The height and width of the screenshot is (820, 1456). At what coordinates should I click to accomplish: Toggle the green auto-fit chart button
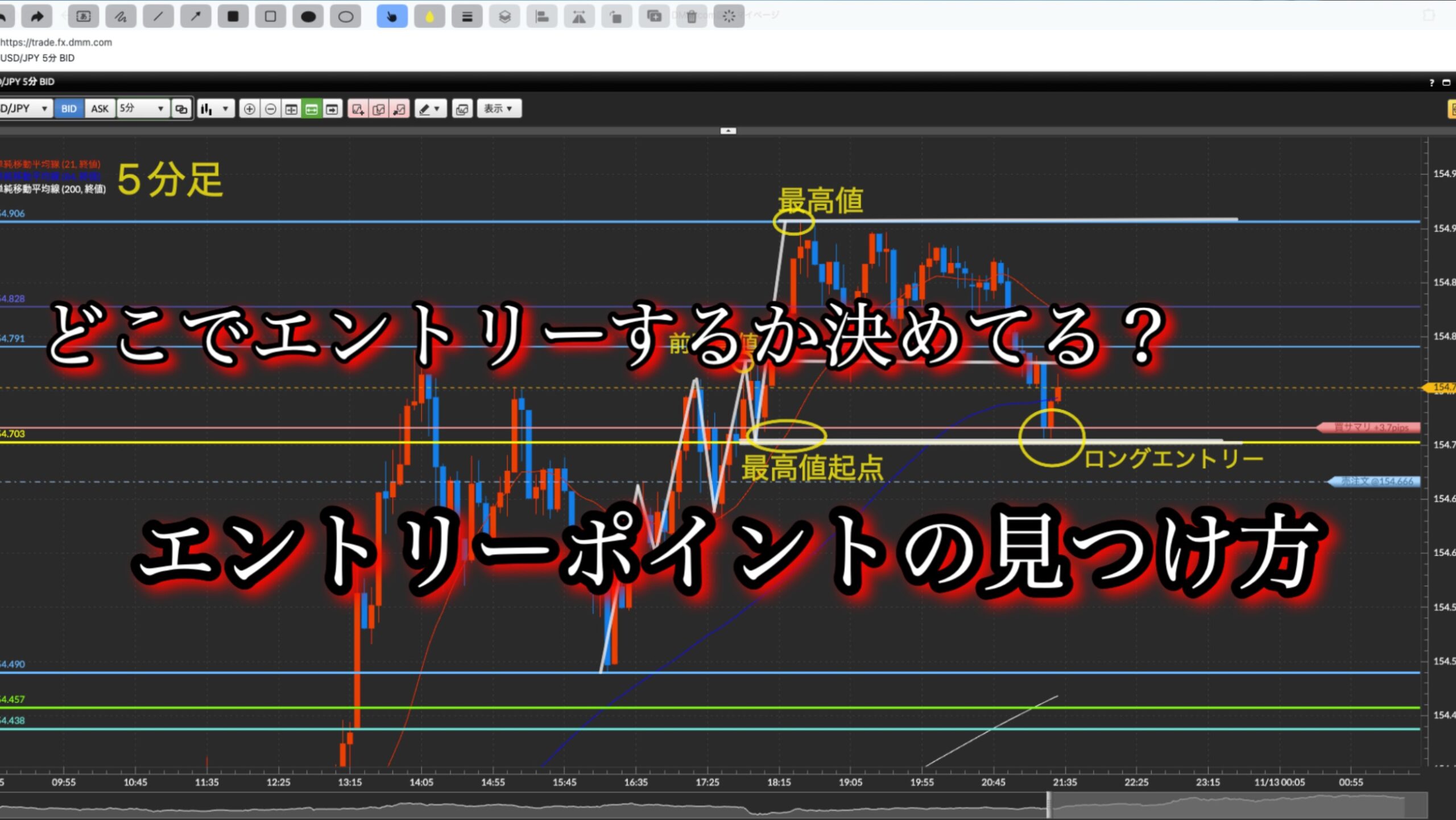click(312, 109)
